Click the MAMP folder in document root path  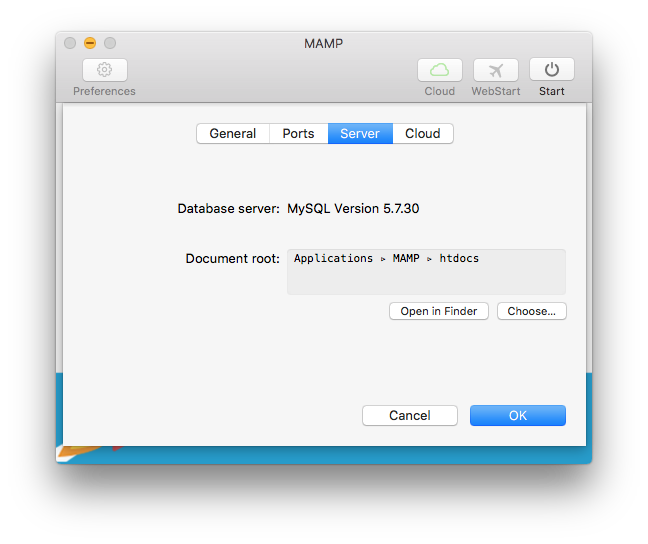click(406, 258)
